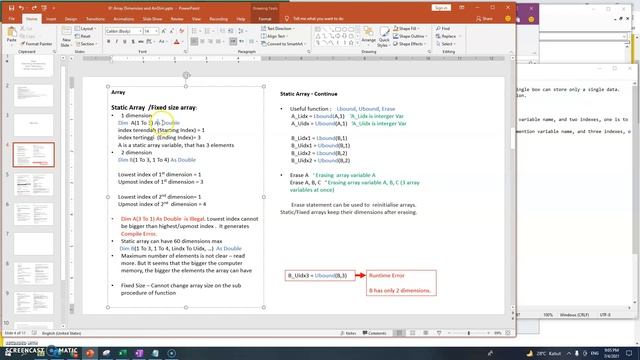Clear all formatting

point(182,31)
